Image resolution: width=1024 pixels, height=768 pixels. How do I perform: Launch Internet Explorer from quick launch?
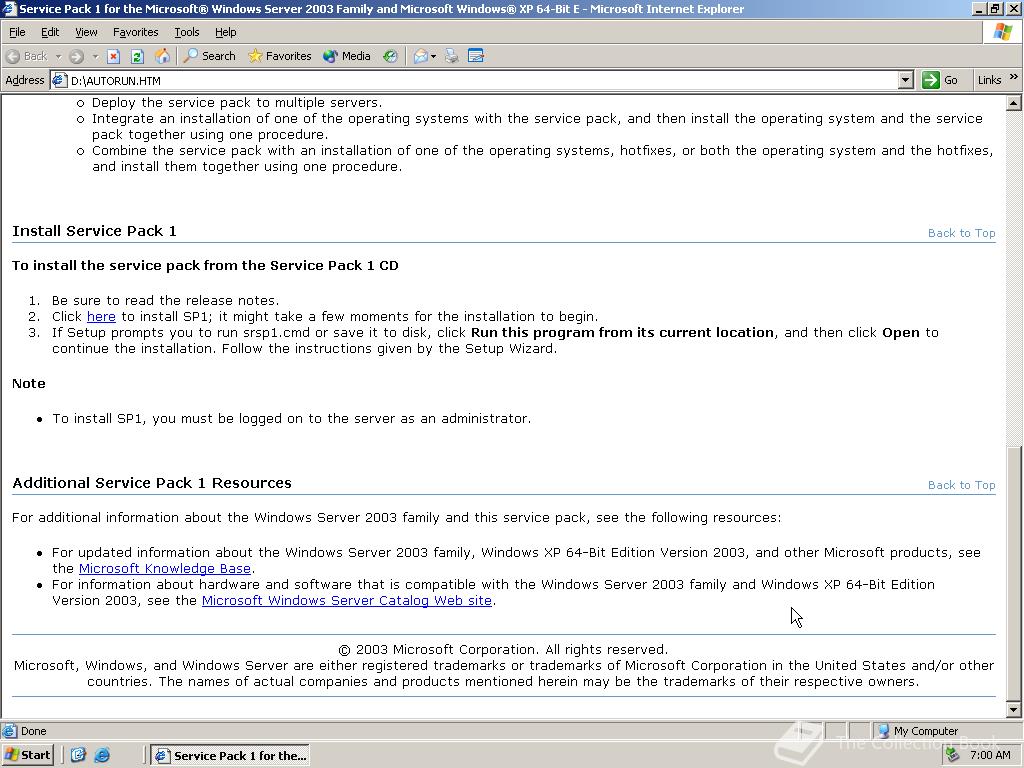[102, 756]
